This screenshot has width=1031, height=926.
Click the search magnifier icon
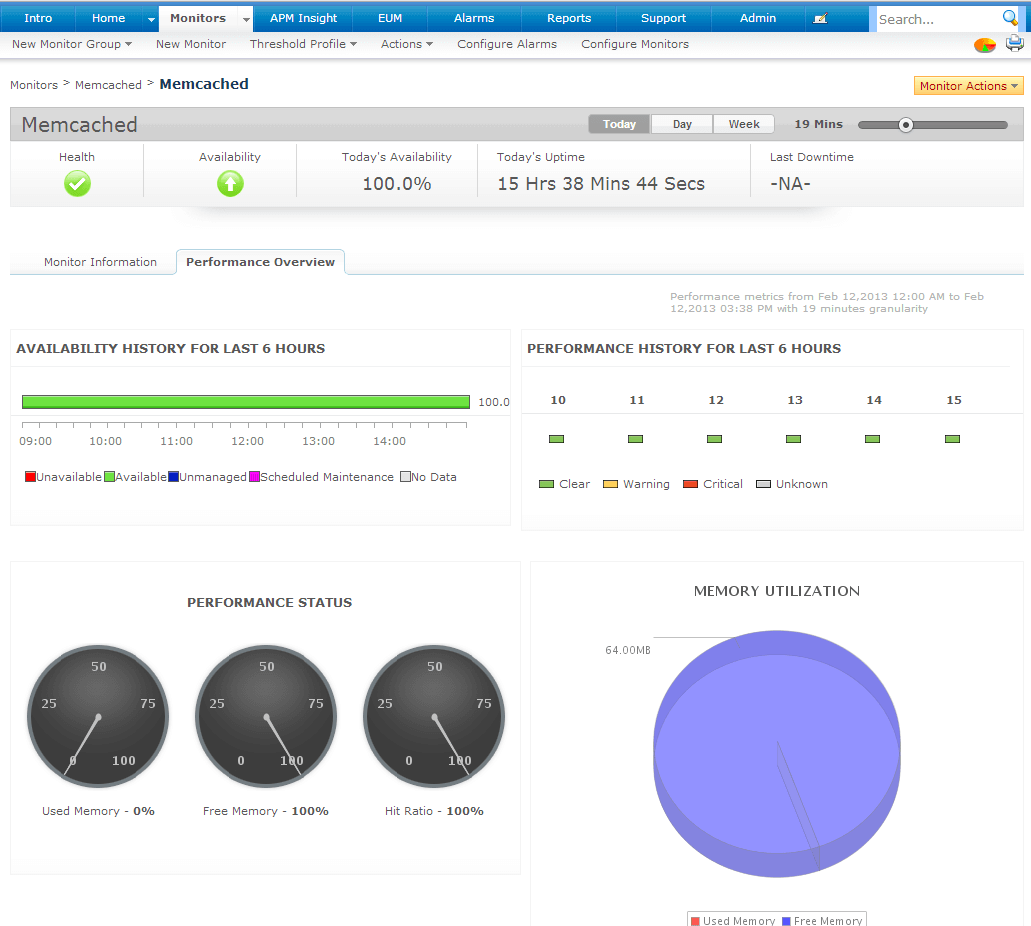point(1010,18)
